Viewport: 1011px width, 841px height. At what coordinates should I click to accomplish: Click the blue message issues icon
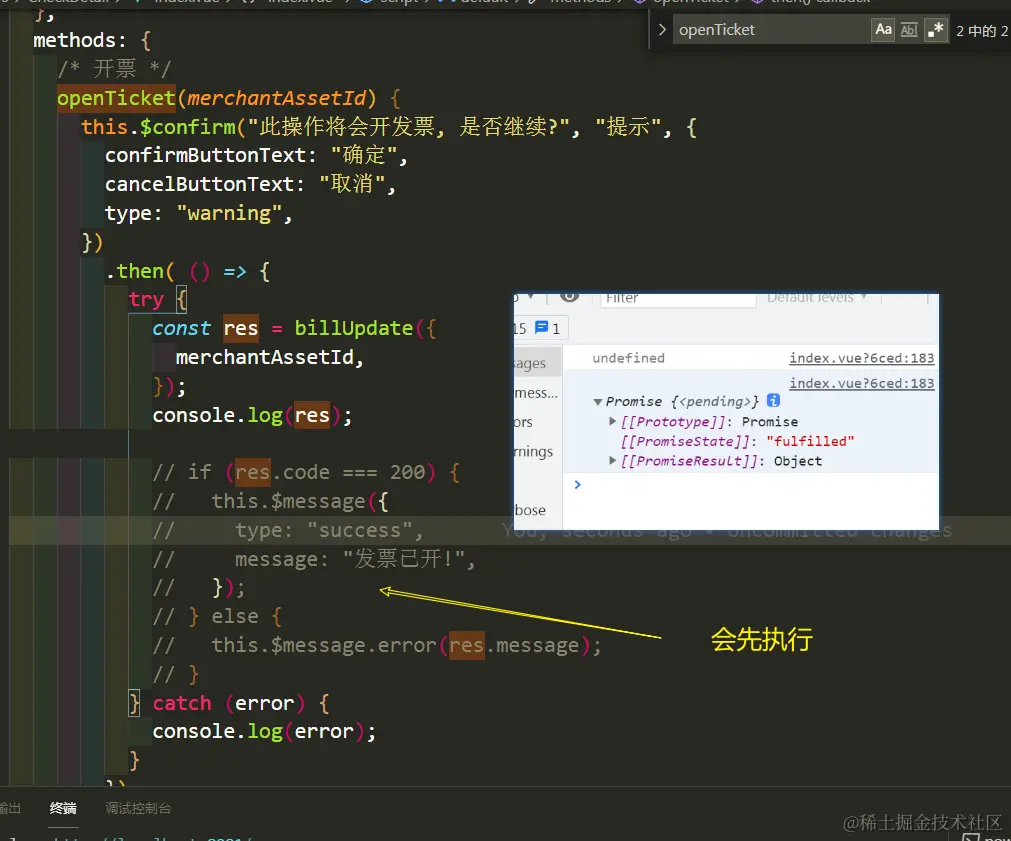(x=542, y=328)
